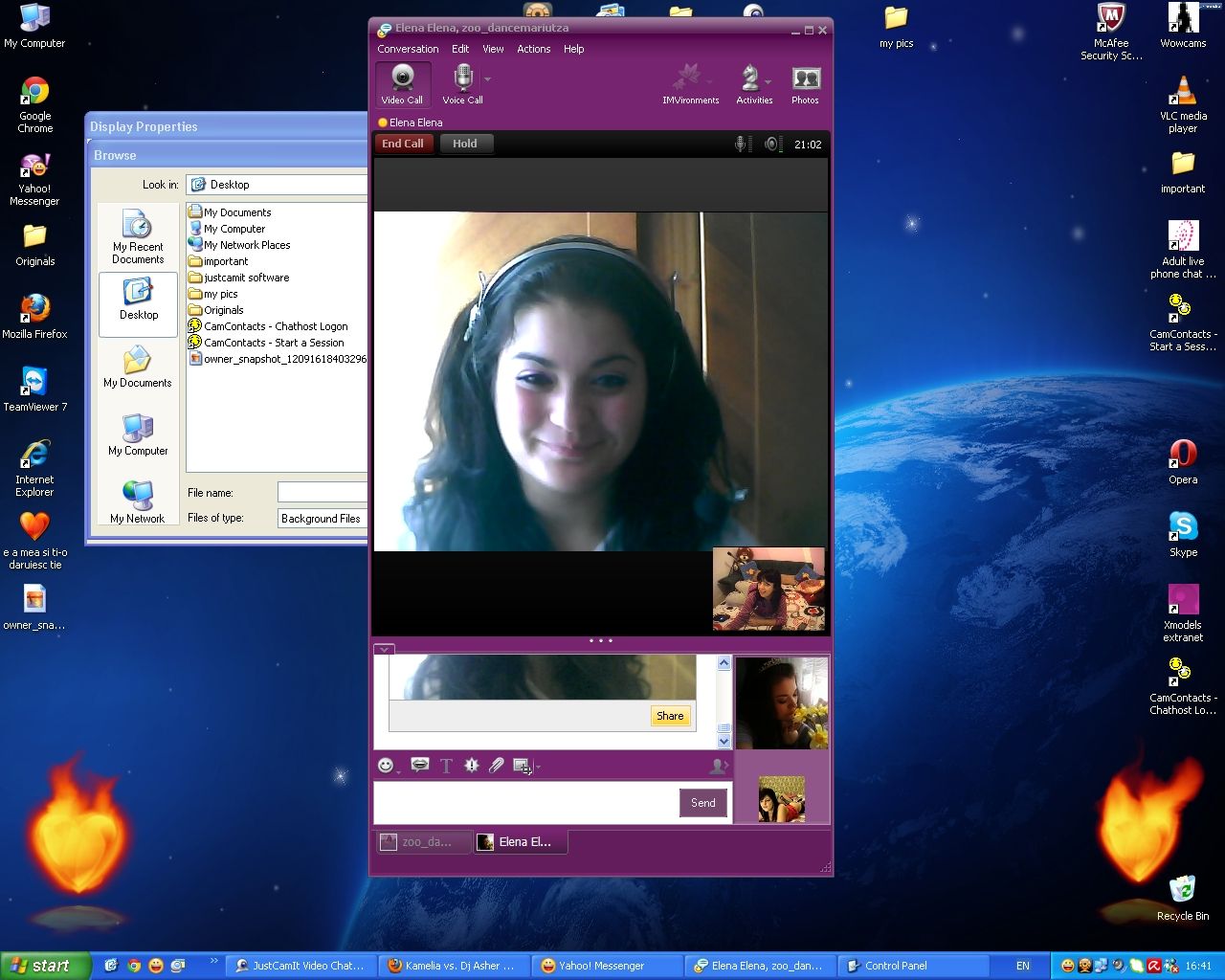Open the View menu in chat window
Screen dimensions: 1225x980
tap(493, 49)
